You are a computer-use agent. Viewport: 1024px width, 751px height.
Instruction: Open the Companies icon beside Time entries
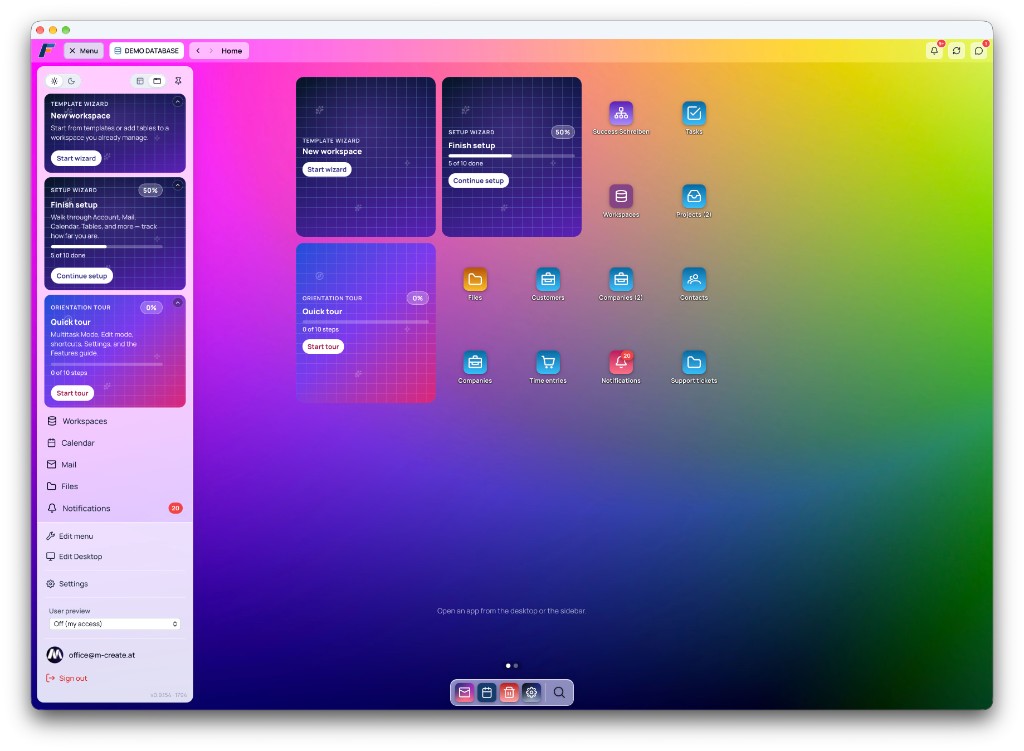(x=475, y=362)
